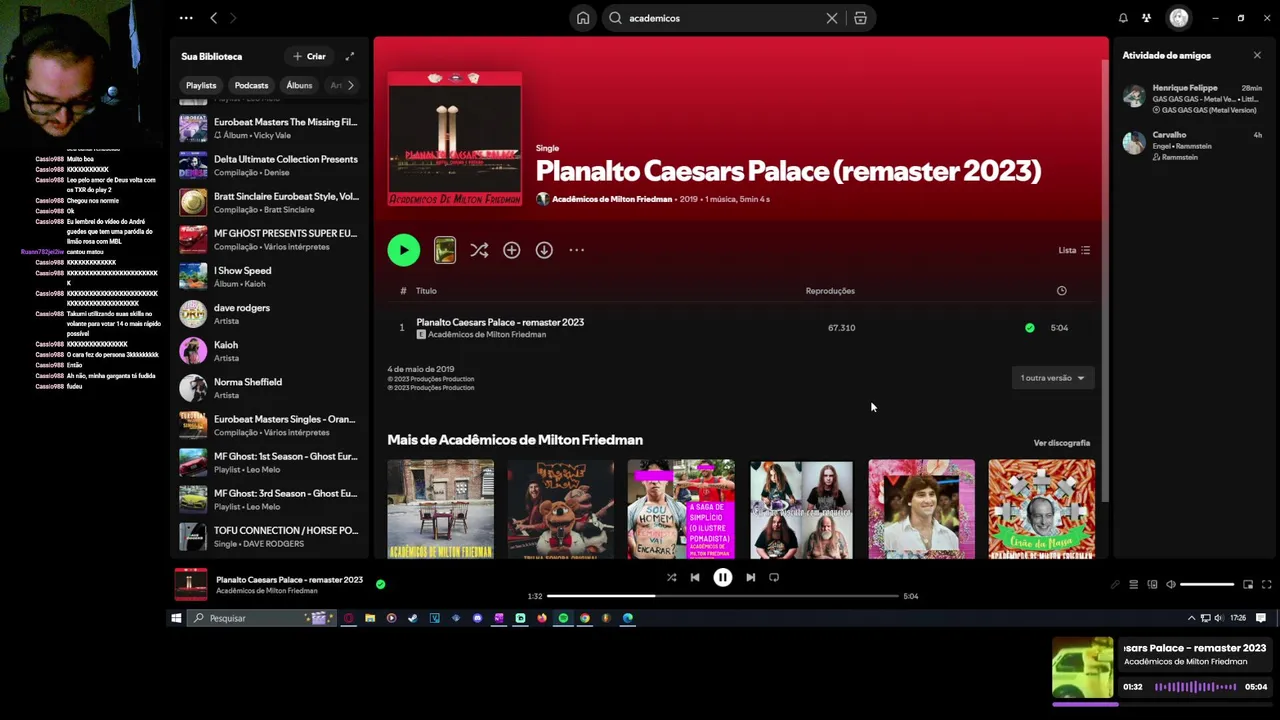Open Steam from the Windows taskbar

(412, 618)
